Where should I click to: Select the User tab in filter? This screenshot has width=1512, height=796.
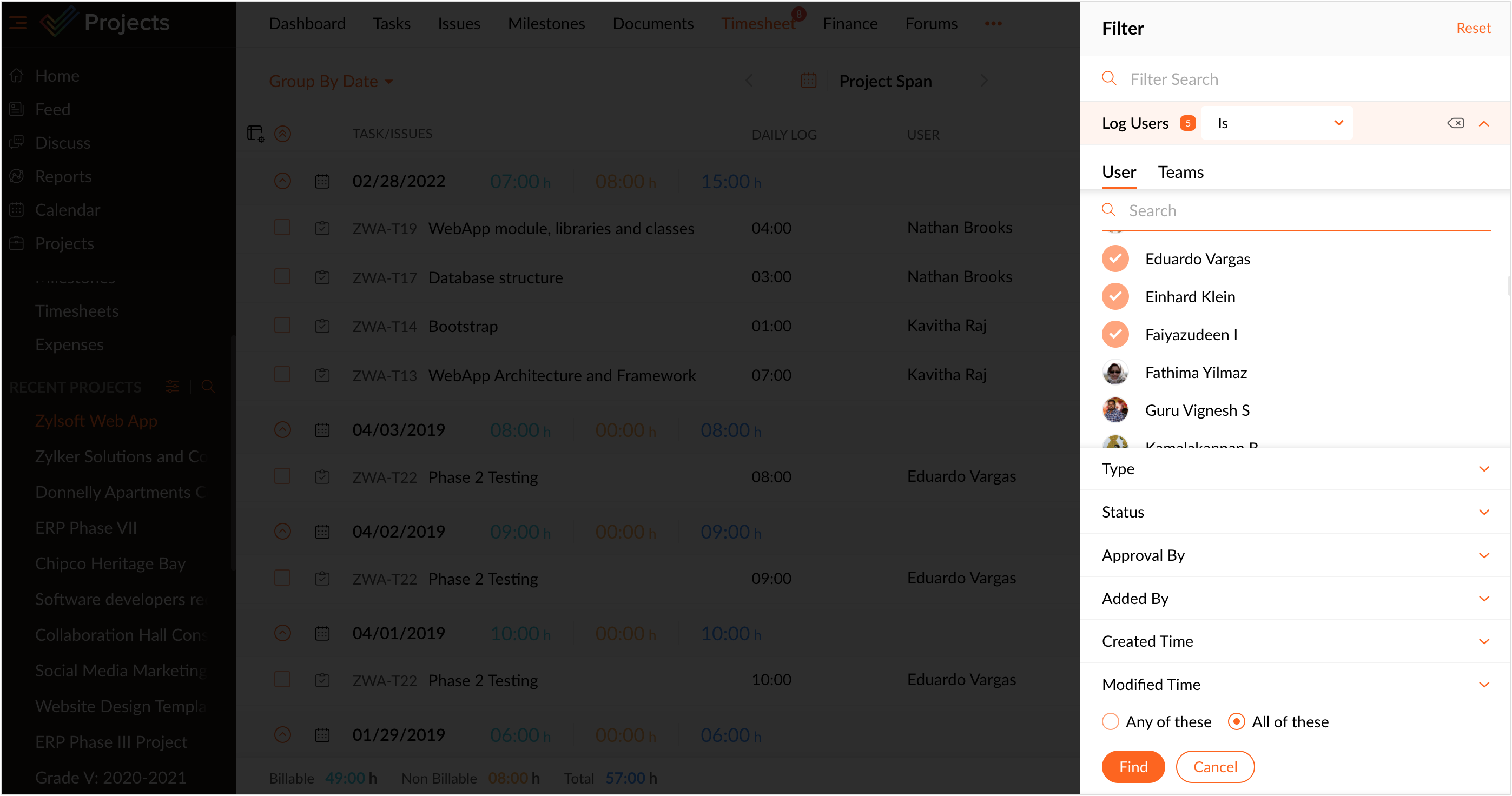coord(1119,172)
